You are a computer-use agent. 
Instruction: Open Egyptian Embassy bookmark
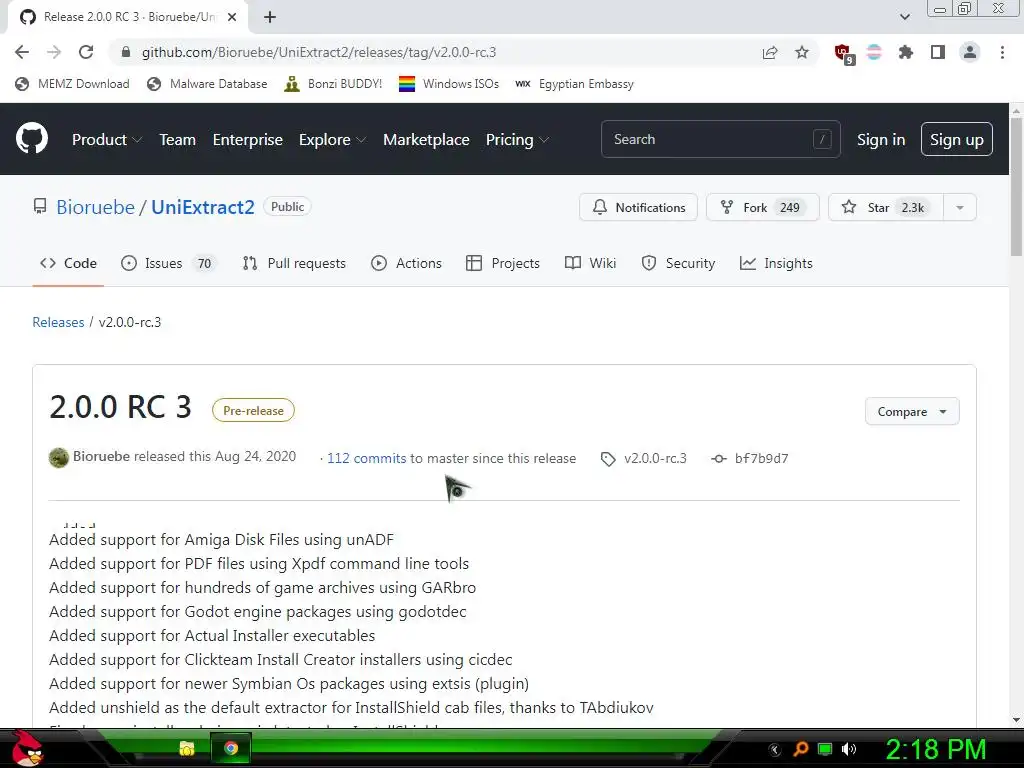click(574, 84)
